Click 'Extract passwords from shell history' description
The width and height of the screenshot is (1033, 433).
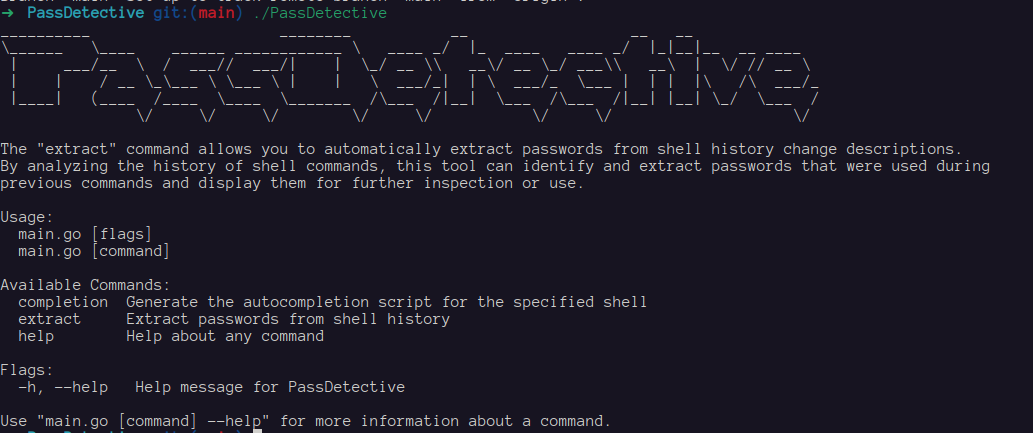point(288,320)
